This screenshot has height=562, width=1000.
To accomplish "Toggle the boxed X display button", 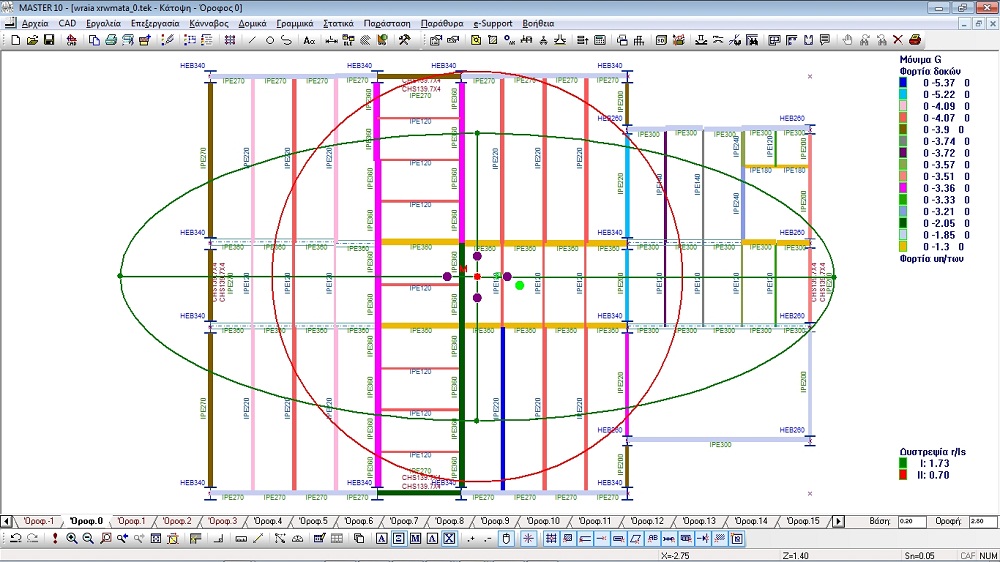I will click(x=449, y=538).
